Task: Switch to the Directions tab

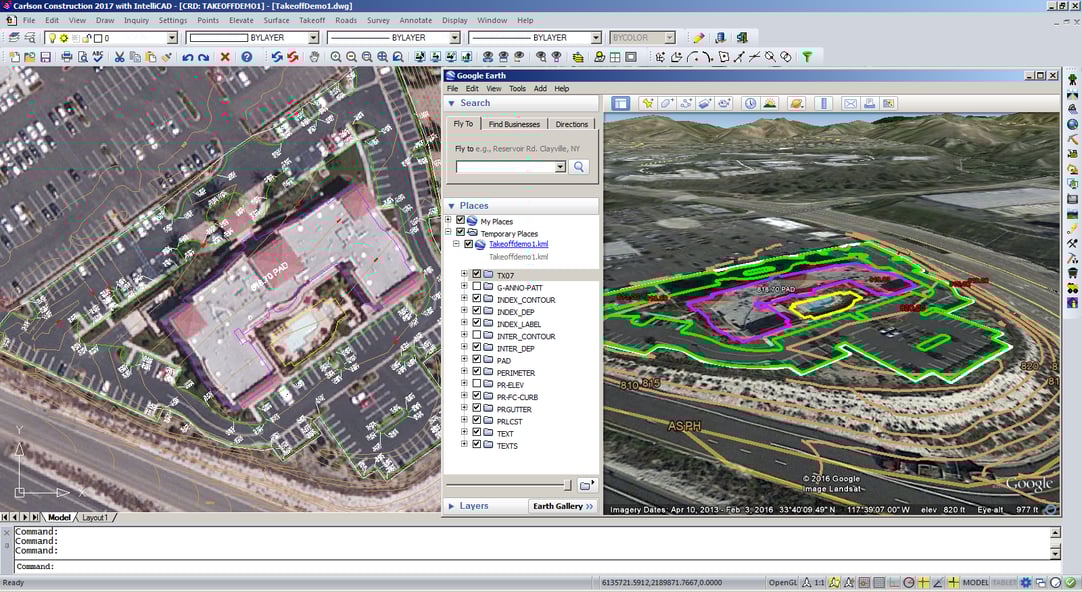Action: (x=571, y=123)
